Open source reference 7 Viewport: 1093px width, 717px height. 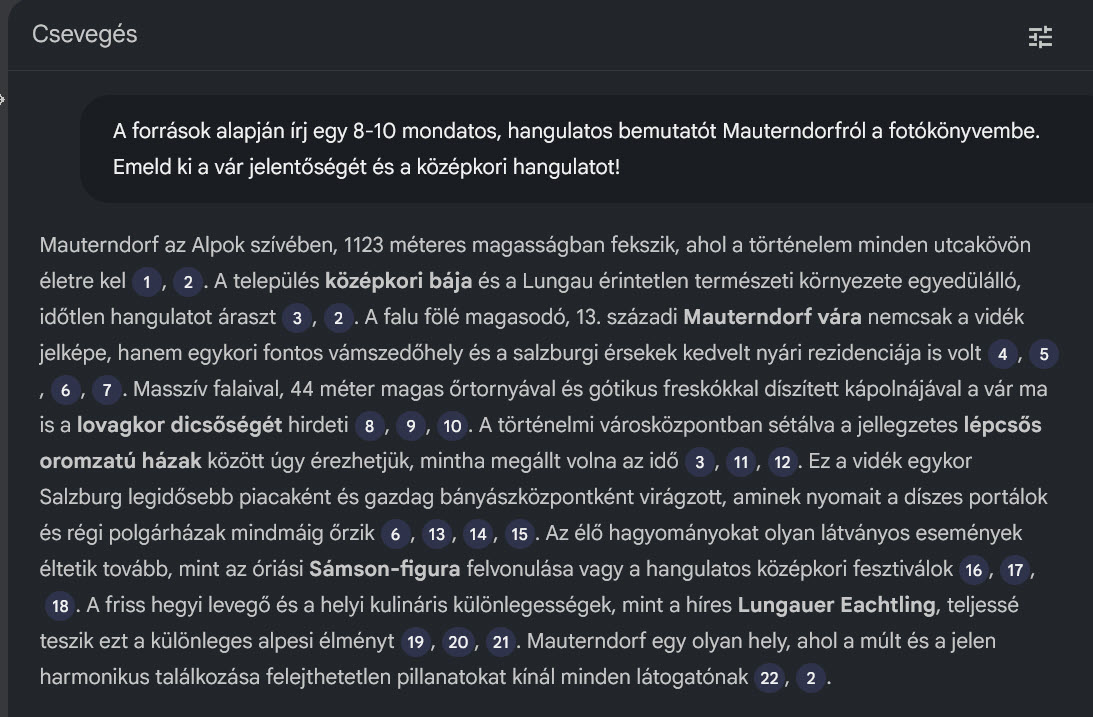tap(105, 391)
